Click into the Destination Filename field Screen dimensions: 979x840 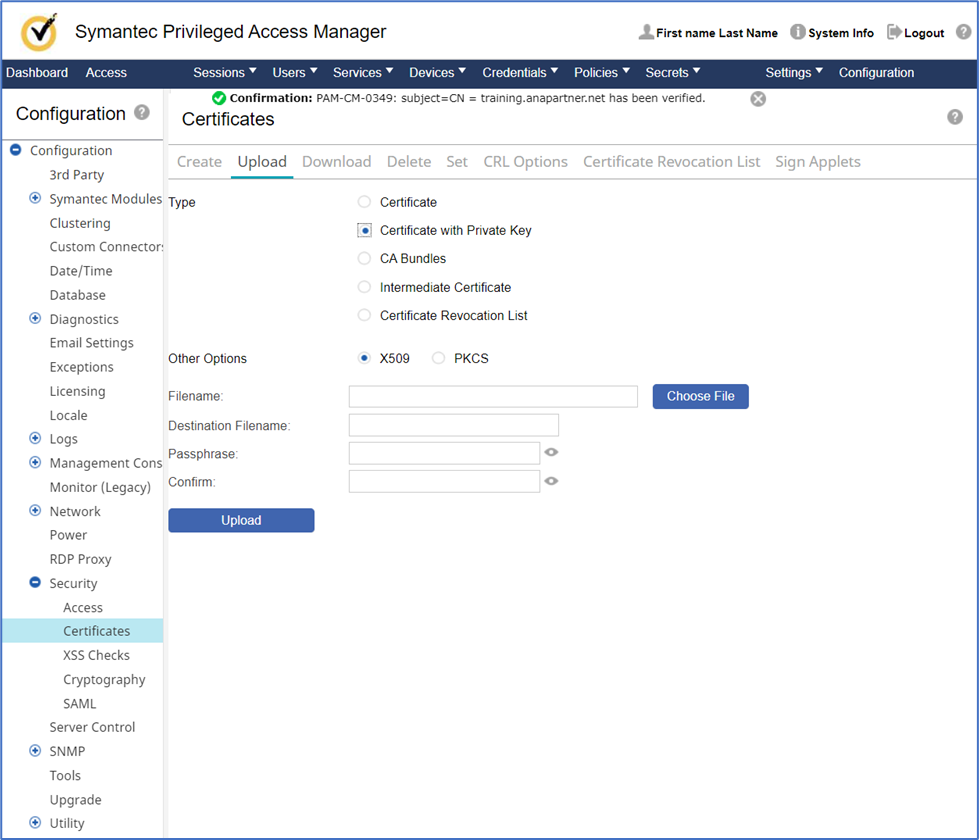(453, 425)
